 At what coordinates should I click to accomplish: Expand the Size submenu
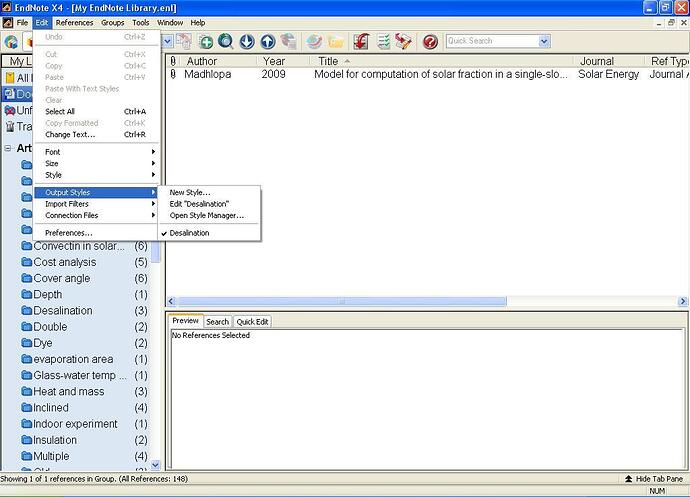(x=96, y=163)
